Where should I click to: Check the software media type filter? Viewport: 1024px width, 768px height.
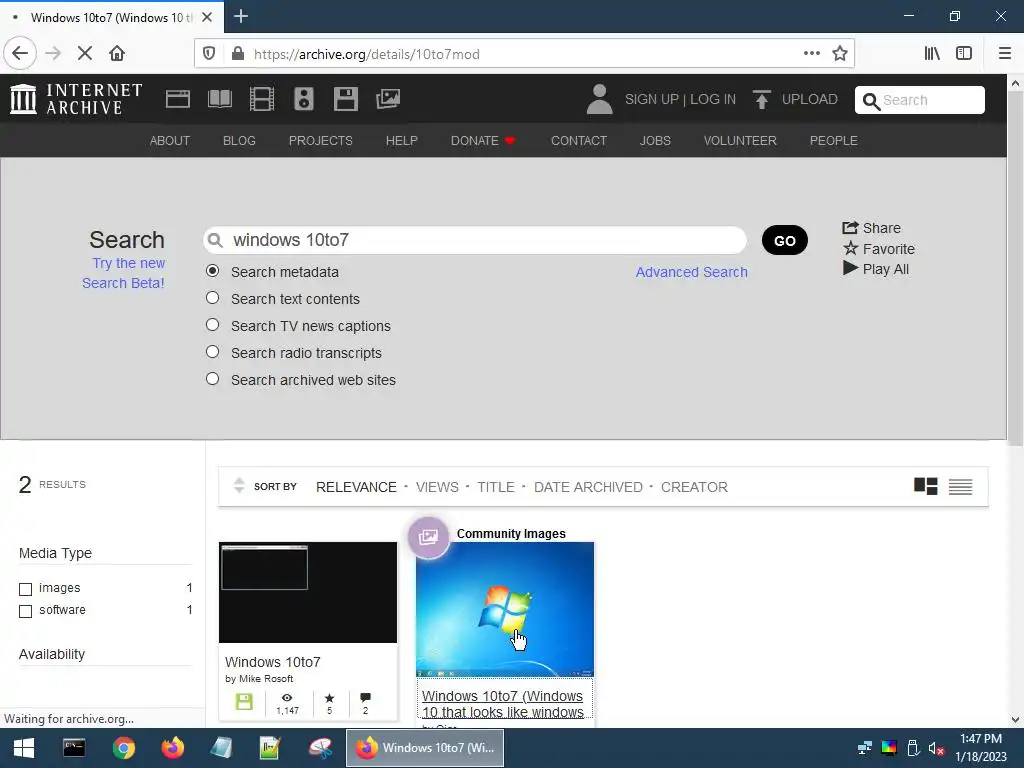click(25, 611)
